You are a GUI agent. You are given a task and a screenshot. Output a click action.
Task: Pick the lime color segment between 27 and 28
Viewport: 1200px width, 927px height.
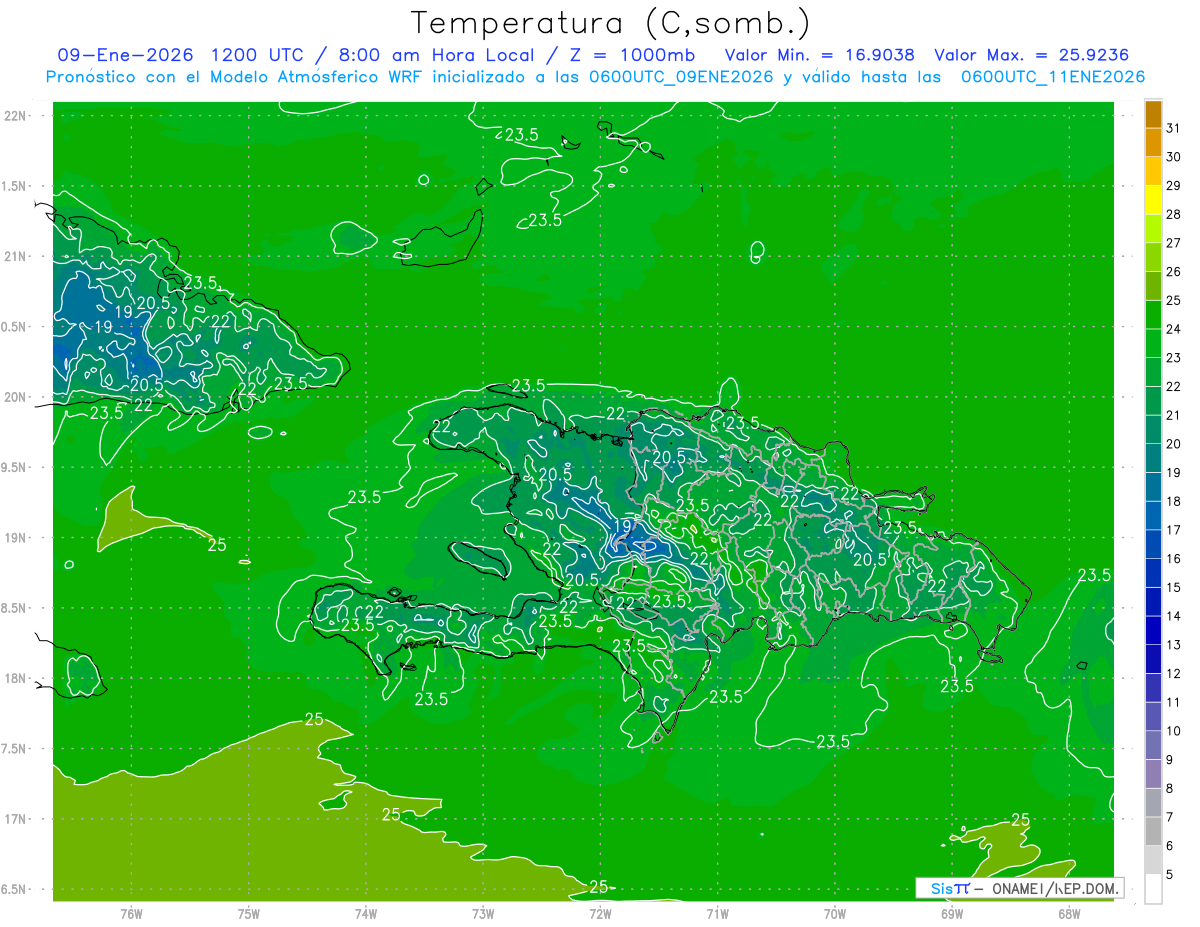(1153, 228)
